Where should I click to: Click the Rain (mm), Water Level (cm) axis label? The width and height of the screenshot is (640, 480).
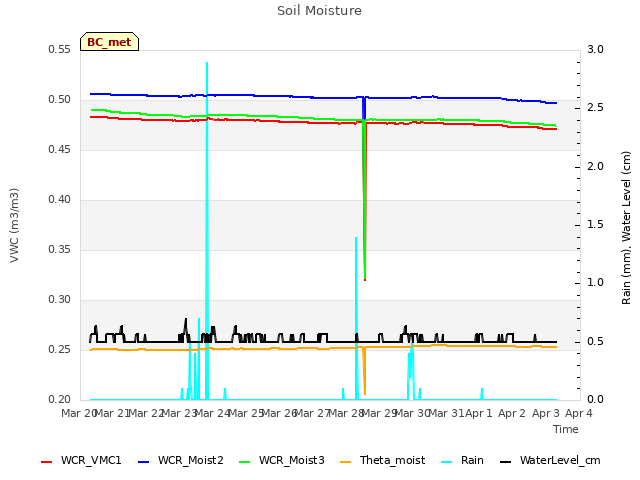pos(626,228)
